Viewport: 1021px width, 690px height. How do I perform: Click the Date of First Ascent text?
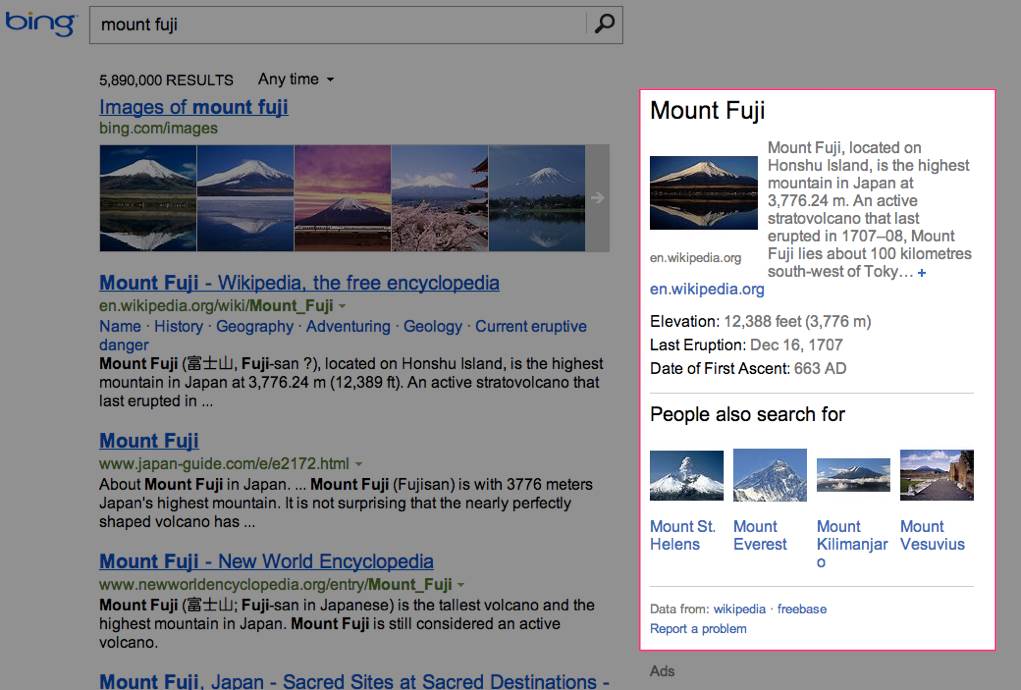pyautogui.click(x=748, y=368)
